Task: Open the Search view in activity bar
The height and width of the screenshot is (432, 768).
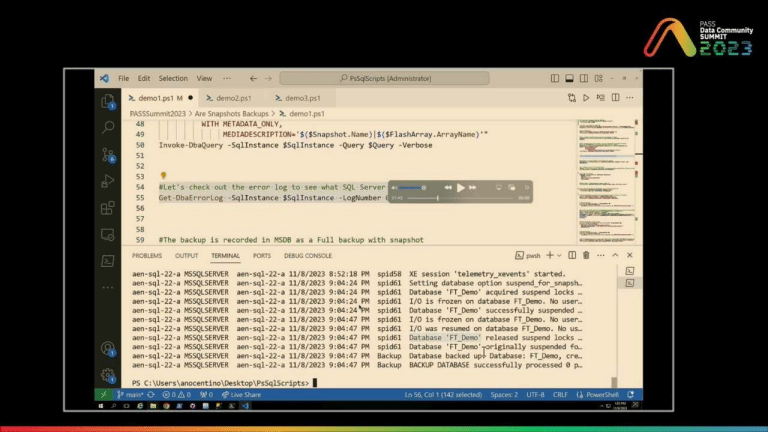Action: (x=108, y=128)
